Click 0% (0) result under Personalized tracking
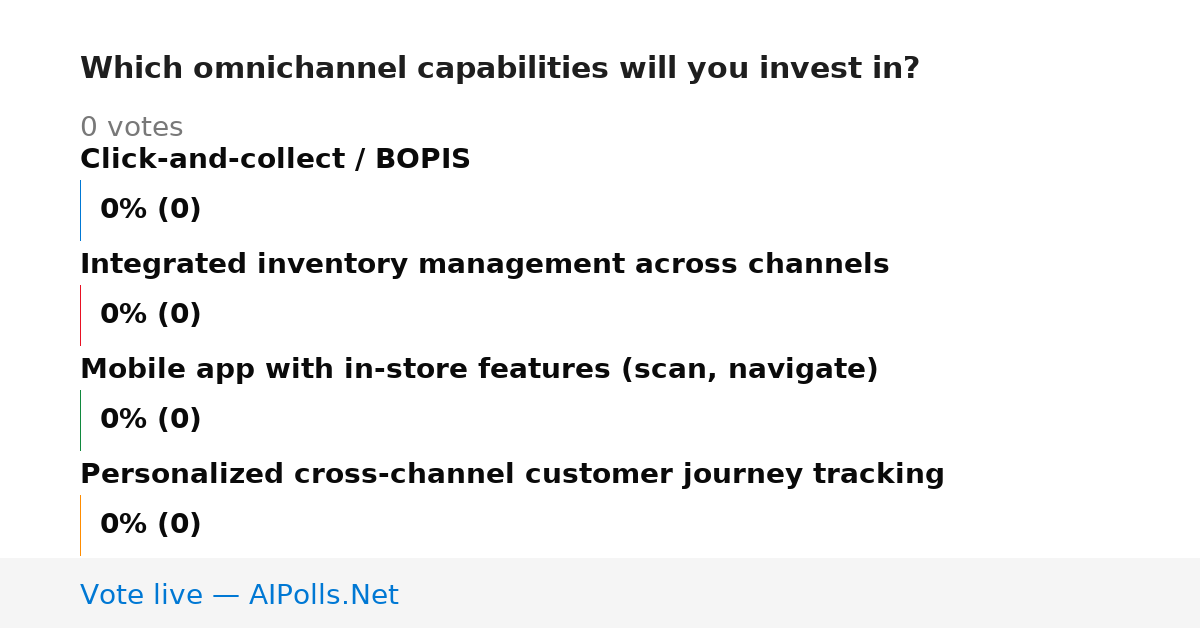The width and height of the screenshot is (1200, 628). click(150, 525)
